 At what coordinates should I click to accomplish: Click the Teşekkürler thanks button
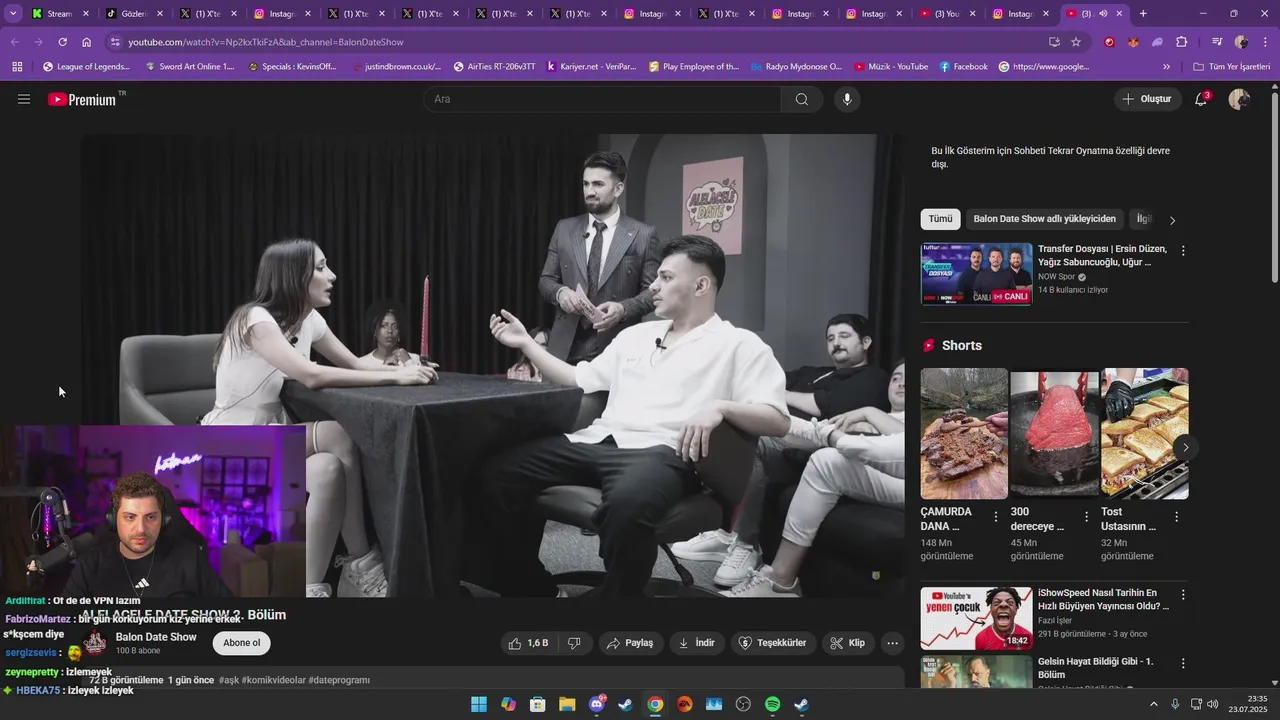[772, 643]
